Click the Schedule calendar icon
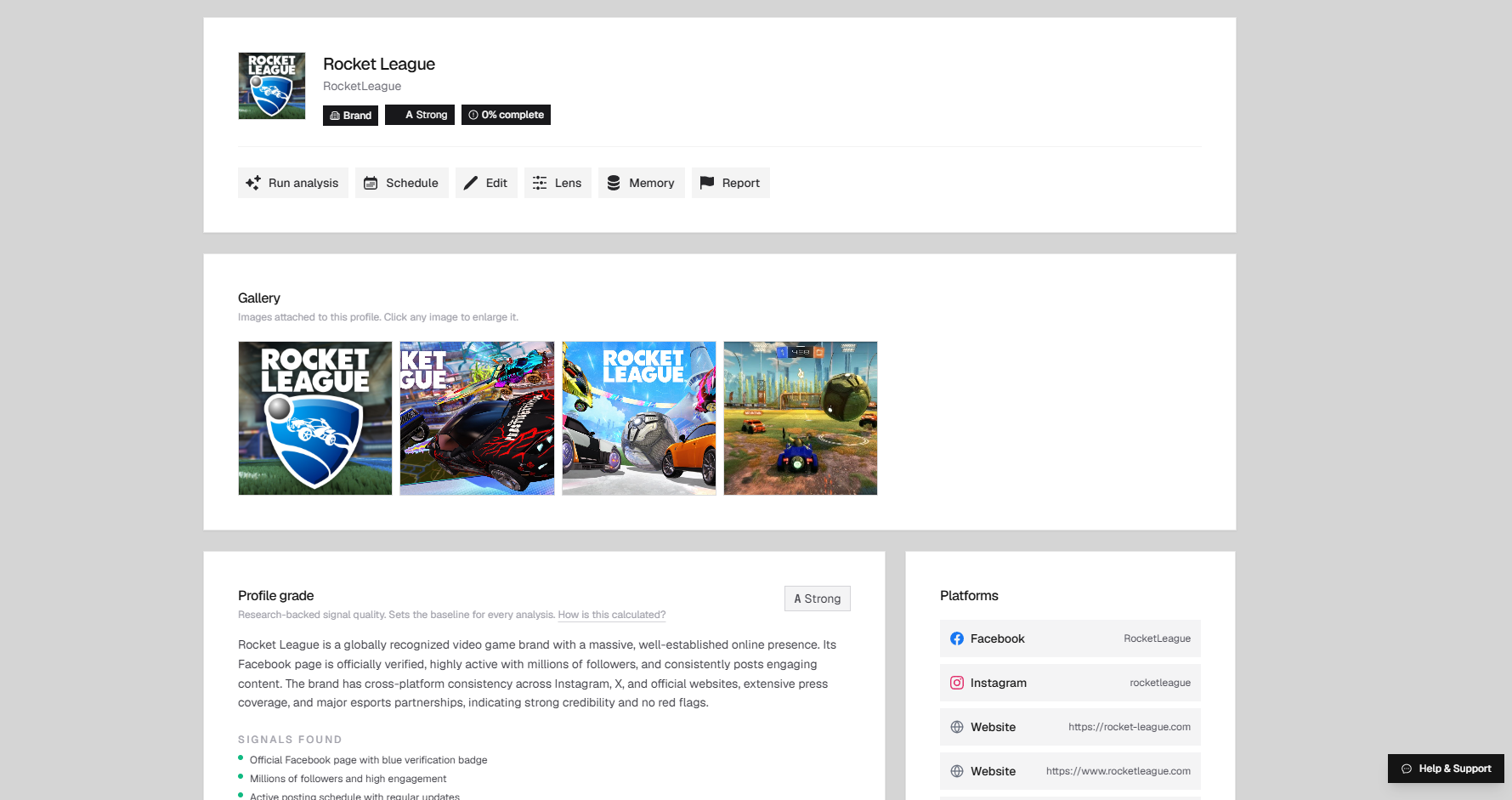Viewport: 1512px width, 800px height. (371, 183)
